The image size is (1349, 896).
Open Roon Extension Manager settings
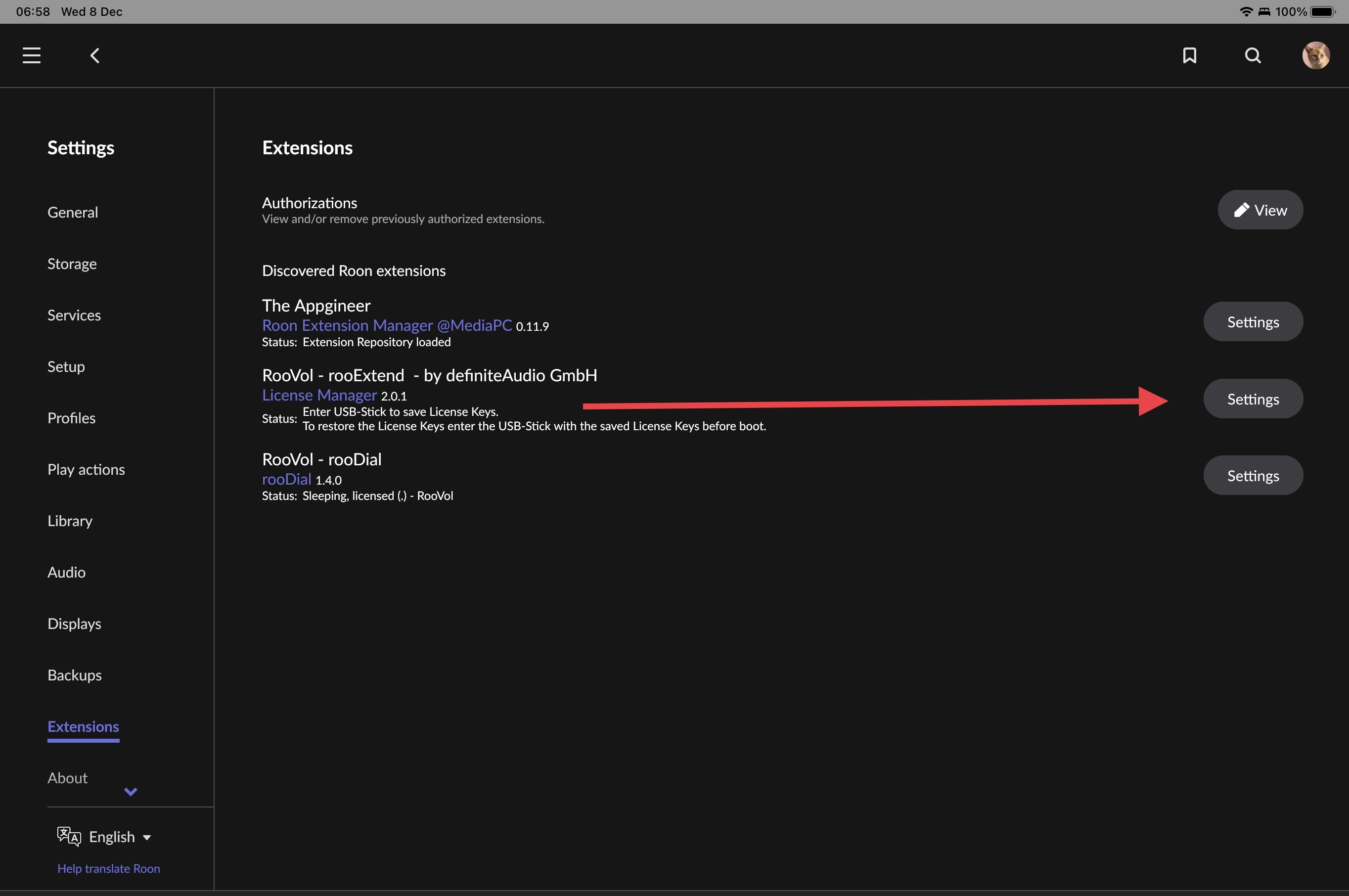coord(1253,322)
